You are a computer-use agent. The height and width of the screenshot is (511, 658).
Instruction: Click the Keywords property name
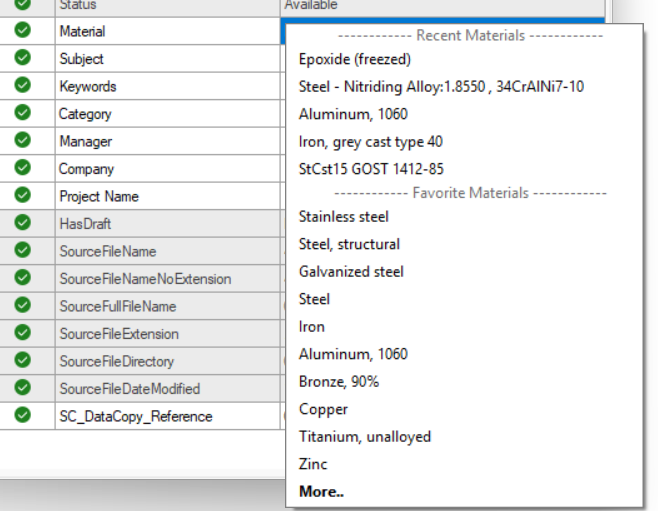pos(88,86)
